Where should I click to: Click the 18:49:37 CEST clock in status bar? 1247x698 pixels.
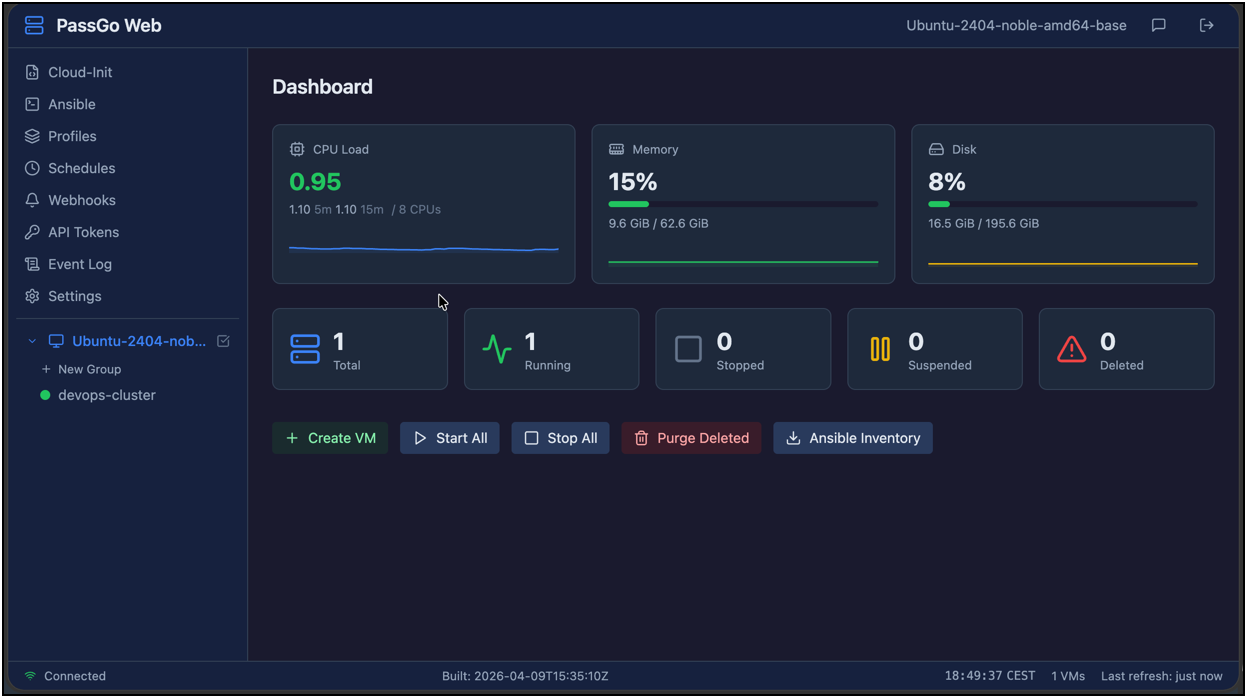pyautogui.click(x=990, y=676)
